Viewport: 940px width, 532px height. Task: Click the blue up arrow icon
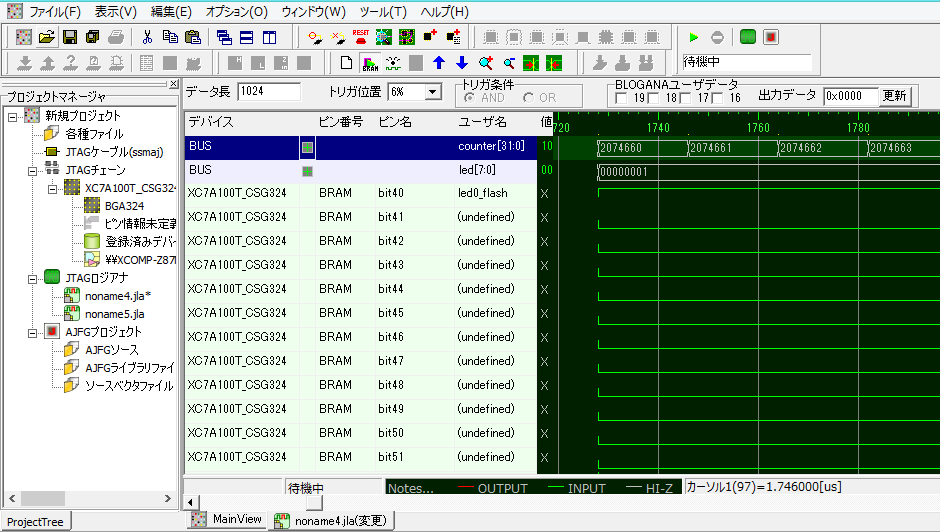(x=438, y=63)
